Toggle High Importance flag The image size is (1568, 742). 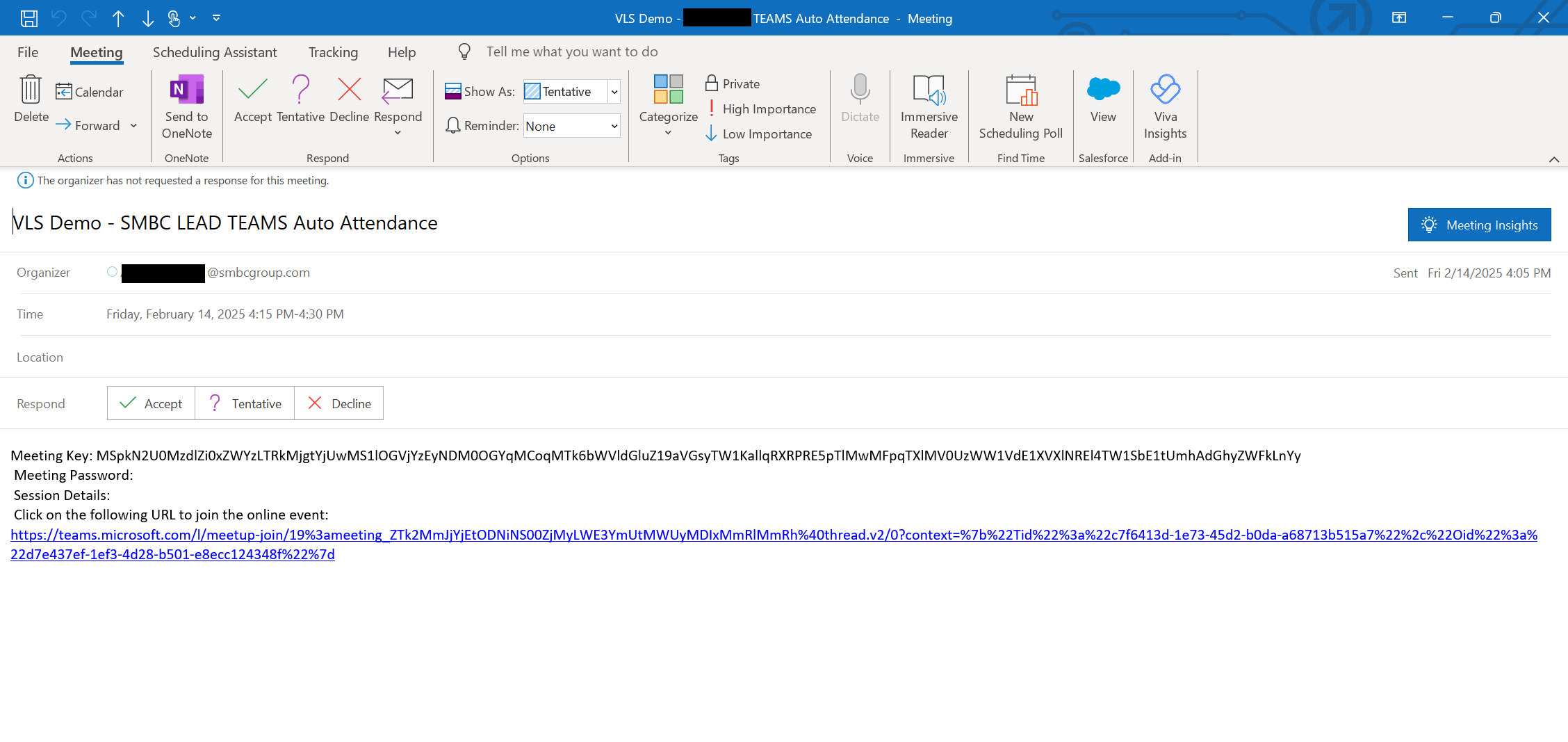[761, 108]
